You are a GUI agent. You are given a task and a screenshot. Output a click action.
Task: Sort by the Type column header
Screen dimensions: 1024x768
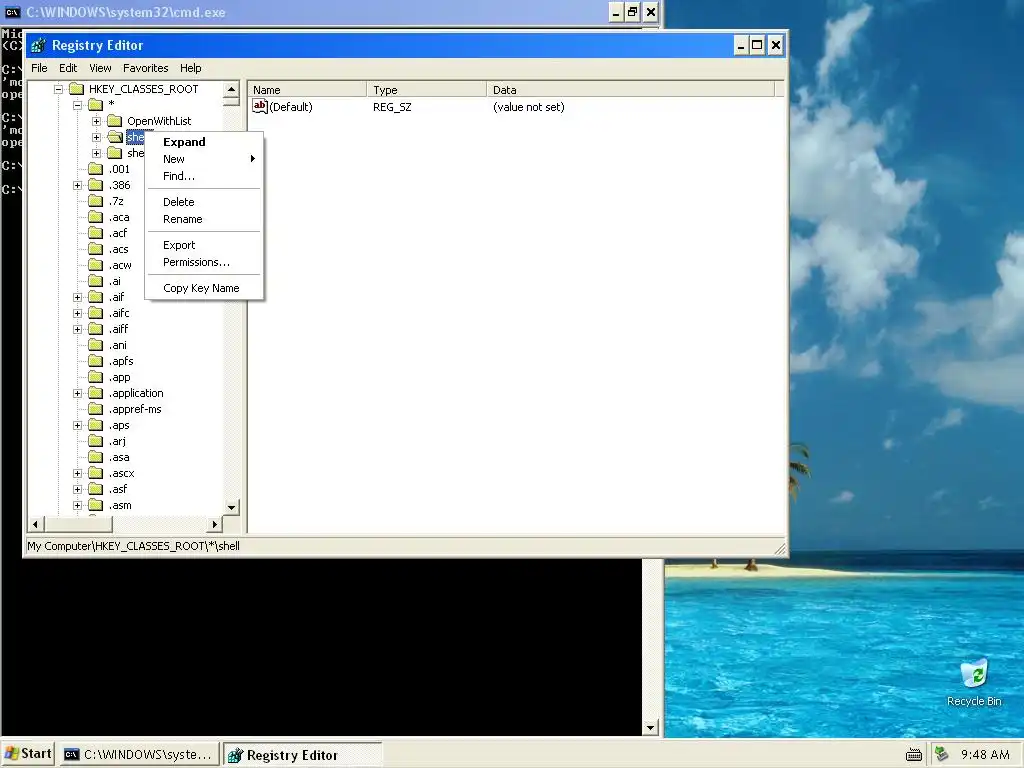[427, 89]
